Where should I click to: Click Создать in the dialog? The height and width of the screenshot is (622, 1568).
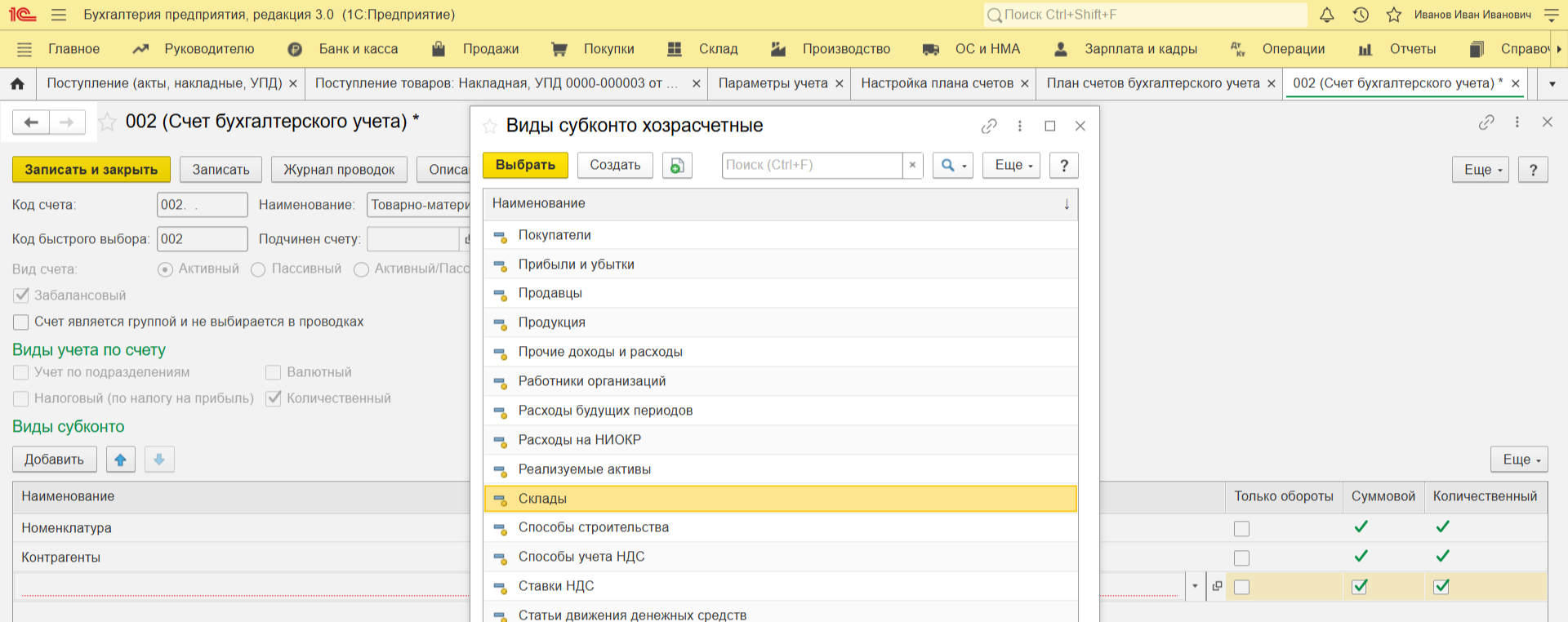point(615,165)
